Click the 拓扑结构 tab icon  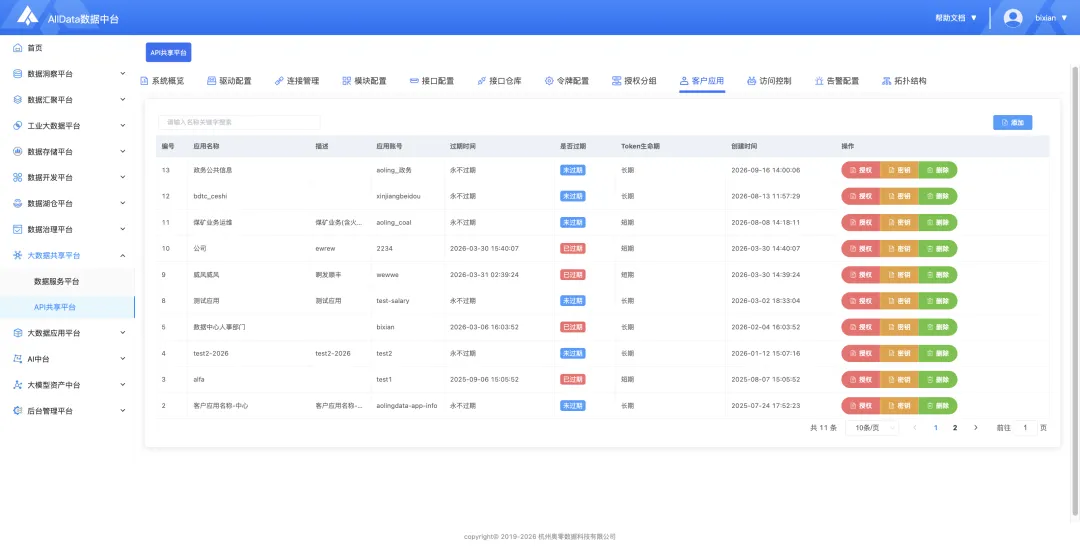tap(886, 81)
